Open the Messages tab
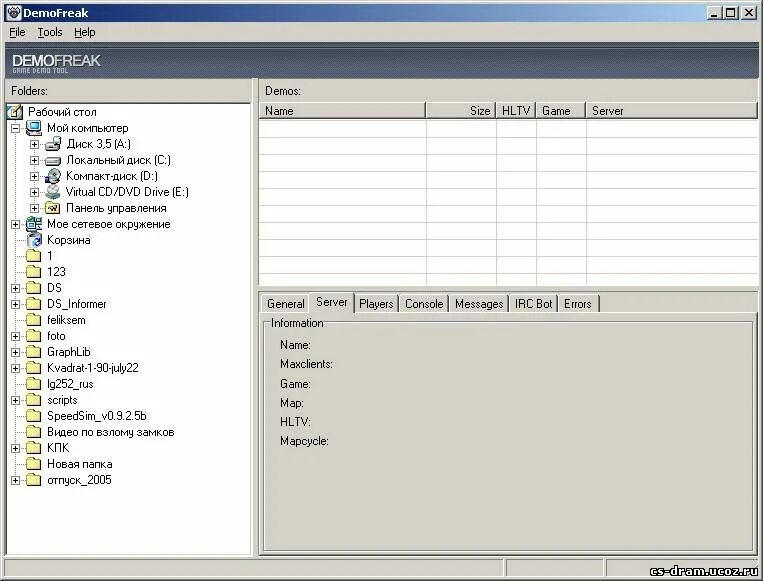This screenshot has height=581, width=763. [x=479, y=304]
